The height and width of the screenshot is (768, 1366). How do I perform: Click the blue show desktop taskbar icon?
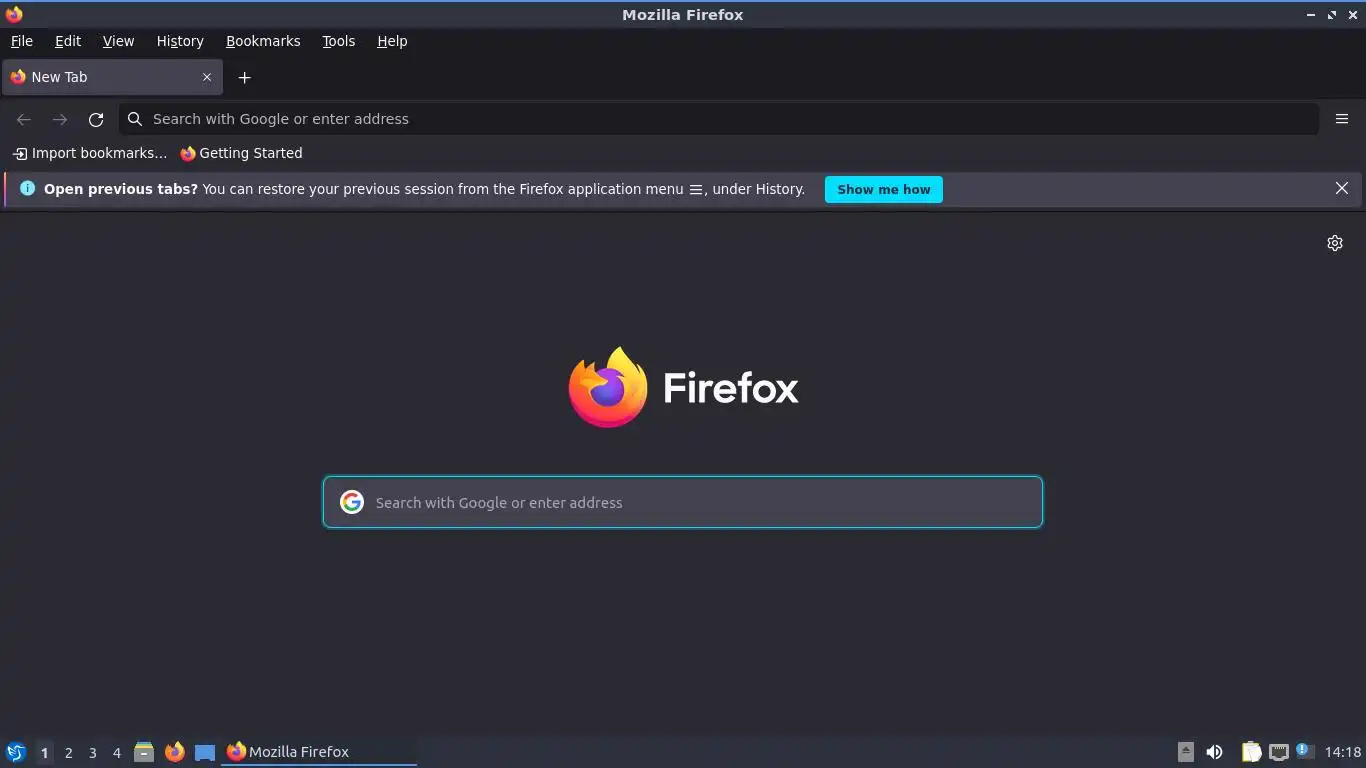205,752
